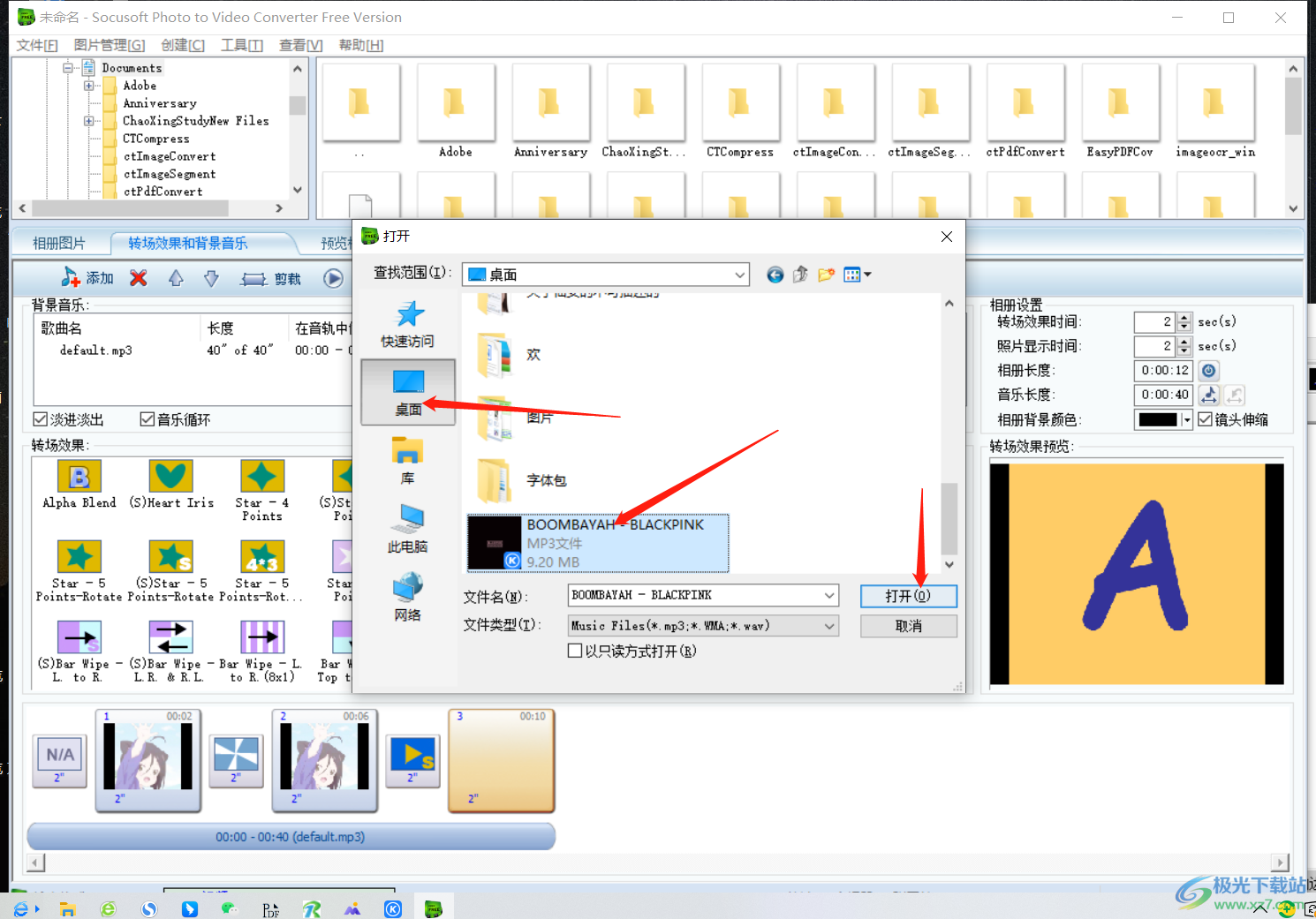Select the Alpha Blend transition effect
The height and width of the screenshot is (919, 1316).
coord(79,485)
